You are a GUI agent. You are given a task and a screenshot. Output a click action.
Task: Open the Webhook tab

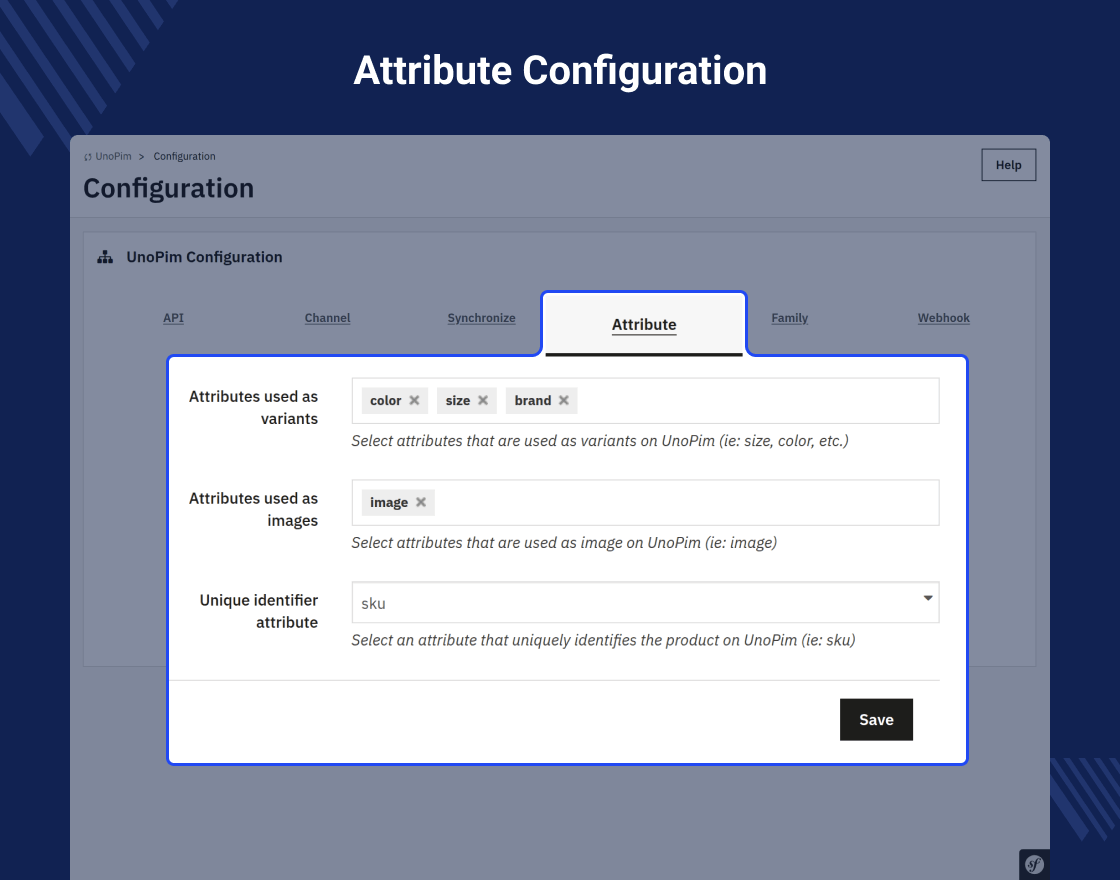[944, 318]
